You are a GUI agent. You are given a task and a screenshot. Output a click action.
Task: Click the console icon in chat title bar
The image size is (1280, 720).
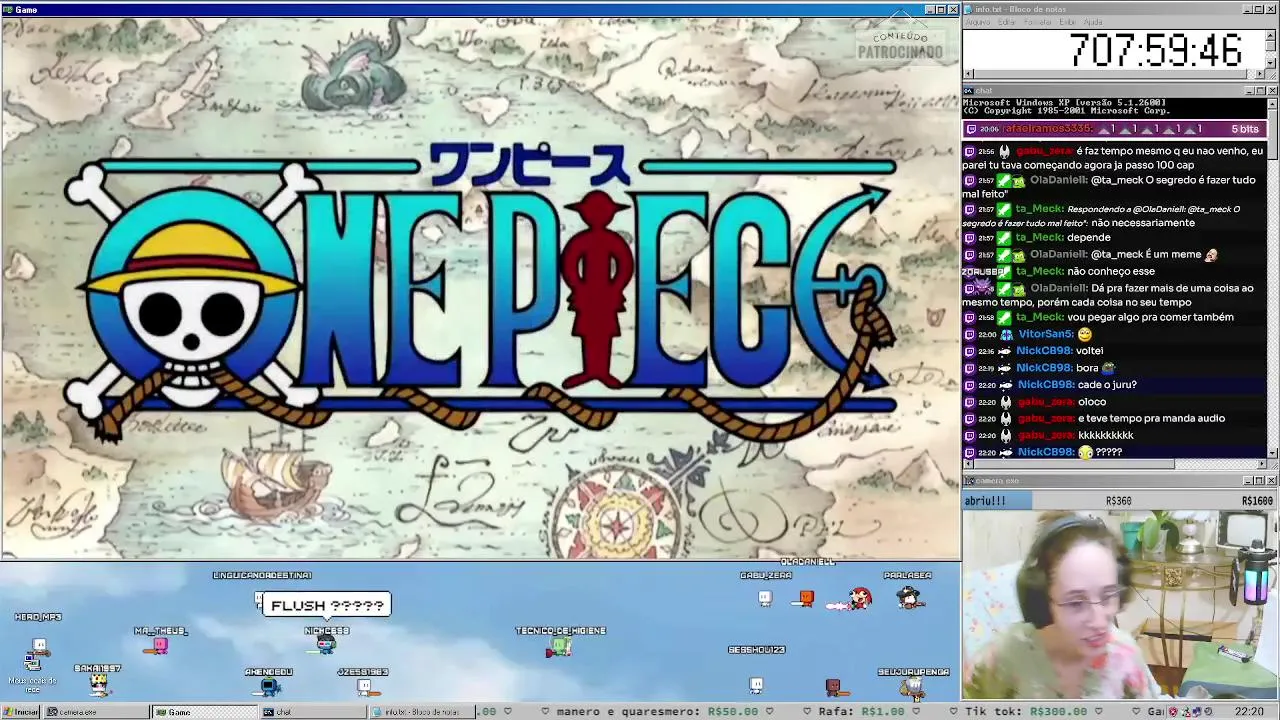[x=968, y=91]
